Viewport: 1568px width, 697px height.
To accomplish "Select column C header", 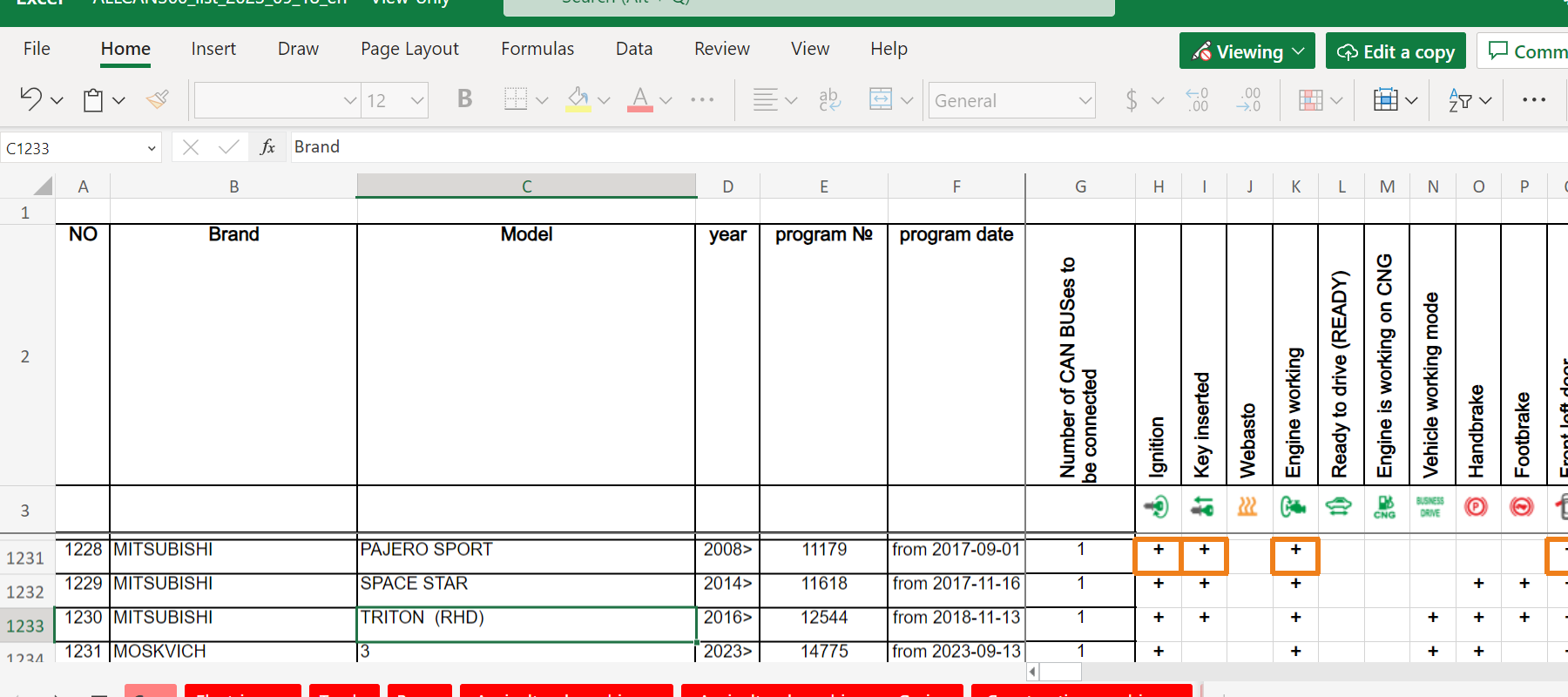I will [x=527, y=186].
